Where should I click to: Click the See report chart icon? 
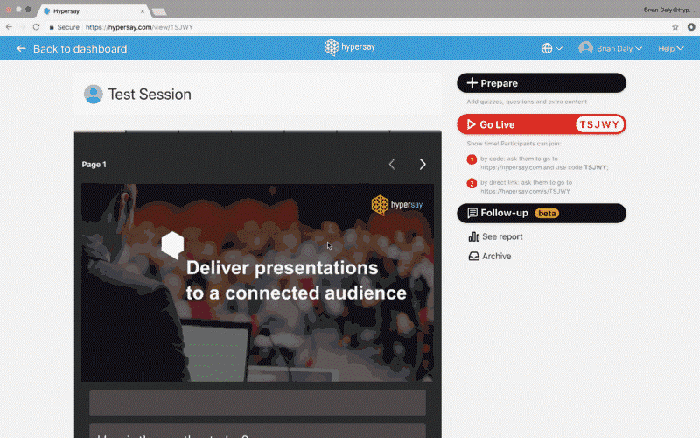tap(473, 237)
